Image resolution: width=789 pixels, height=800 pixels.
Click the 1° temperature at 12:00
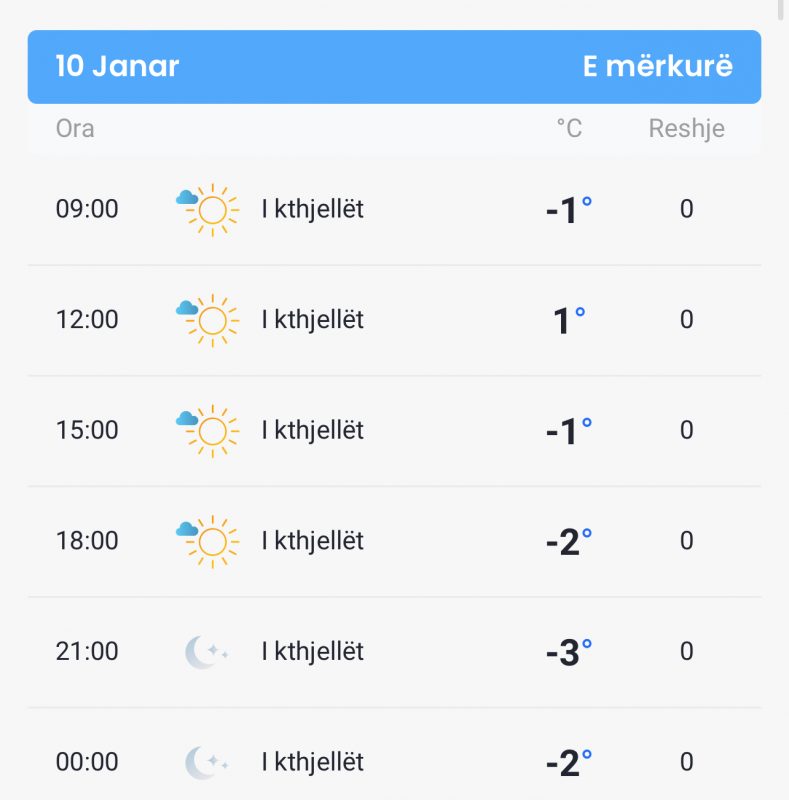[569, 320]
